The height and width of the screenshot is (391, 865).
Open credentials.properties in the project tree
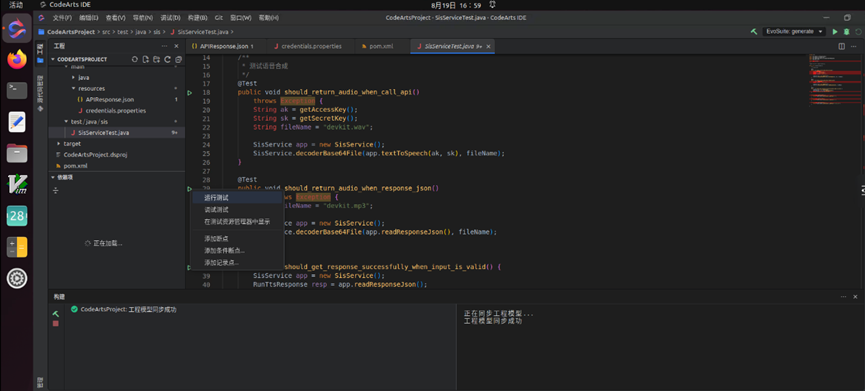(116, 111)
